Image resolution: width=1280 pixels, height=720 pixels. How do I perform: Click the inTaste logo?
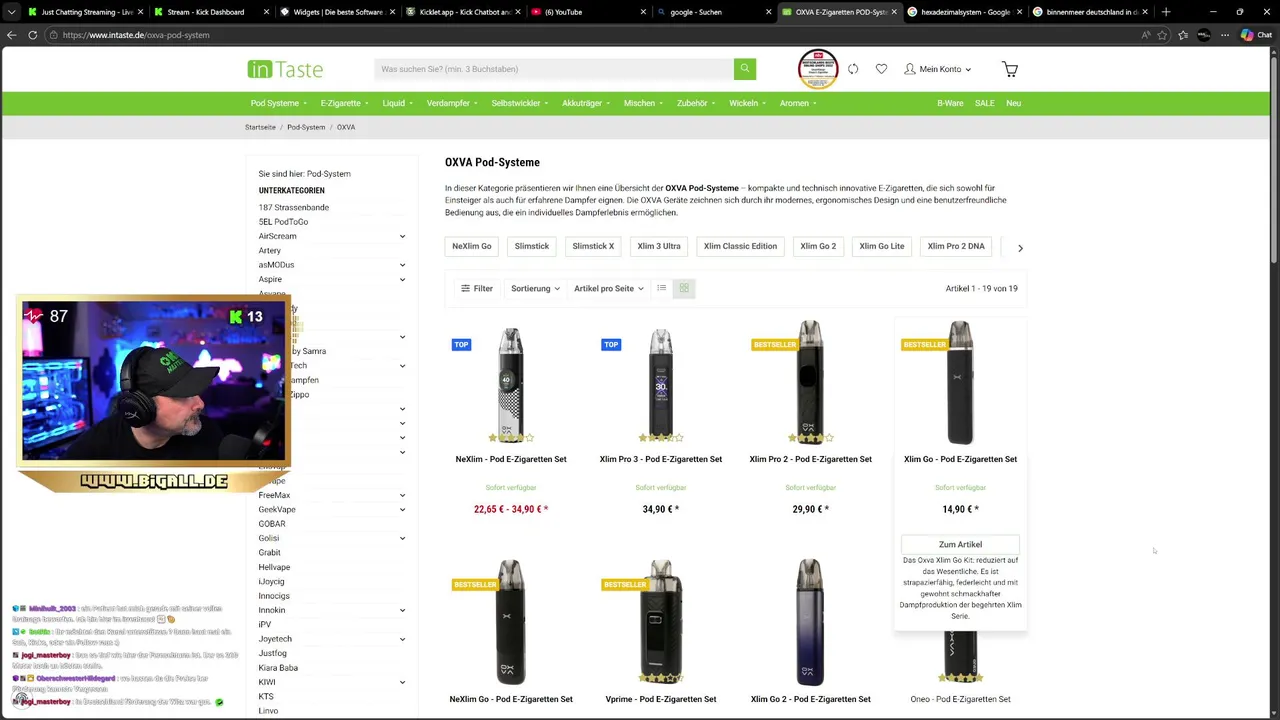click(x=285, y=69)
